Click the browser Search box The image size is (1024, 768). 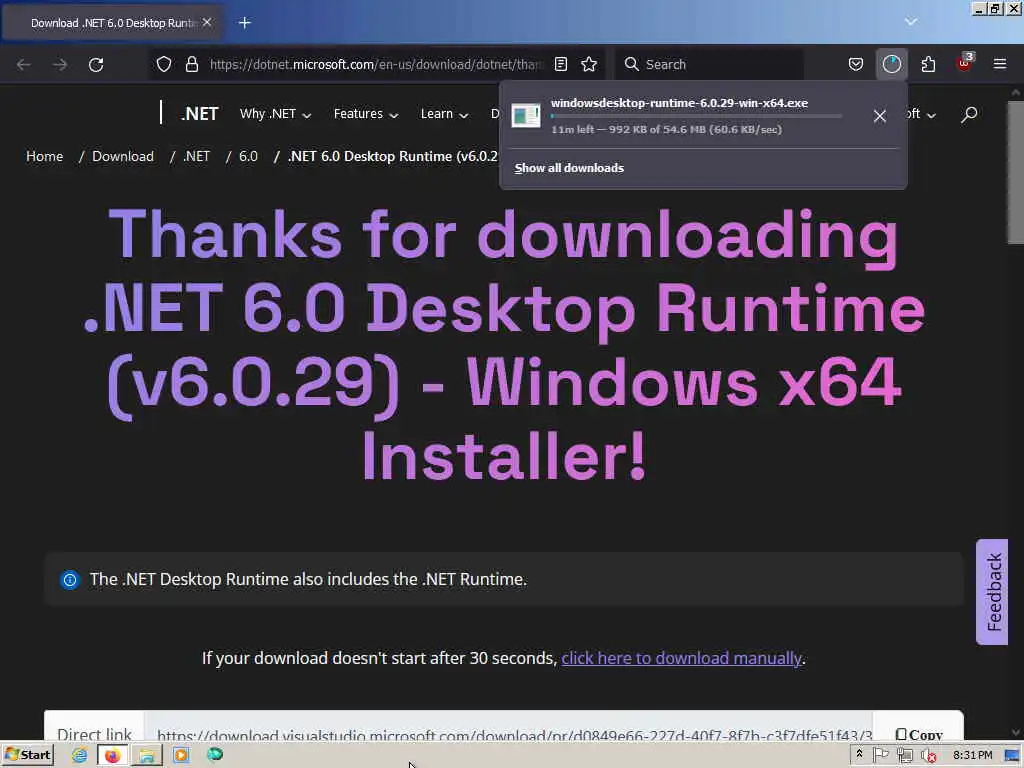[709, 64]
